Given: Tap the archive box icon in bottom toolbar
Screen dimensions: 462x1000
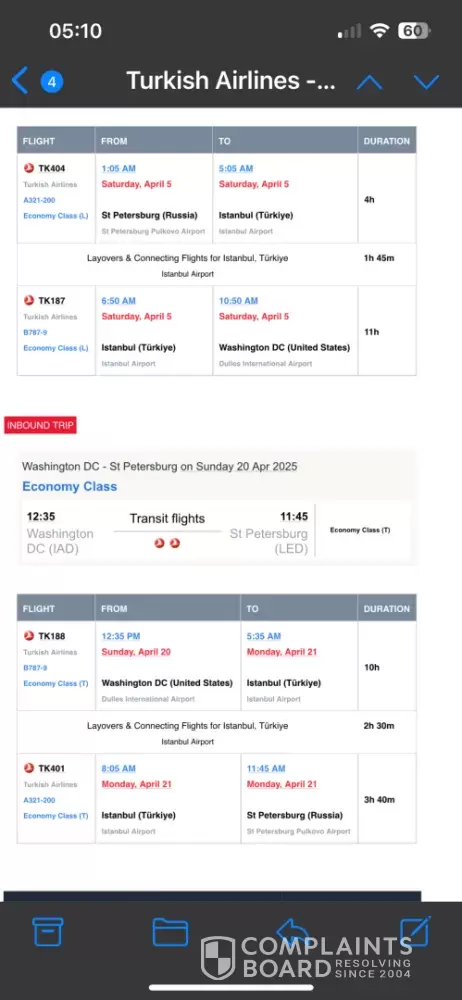Looking at the screenshot, I should point(48,932).
